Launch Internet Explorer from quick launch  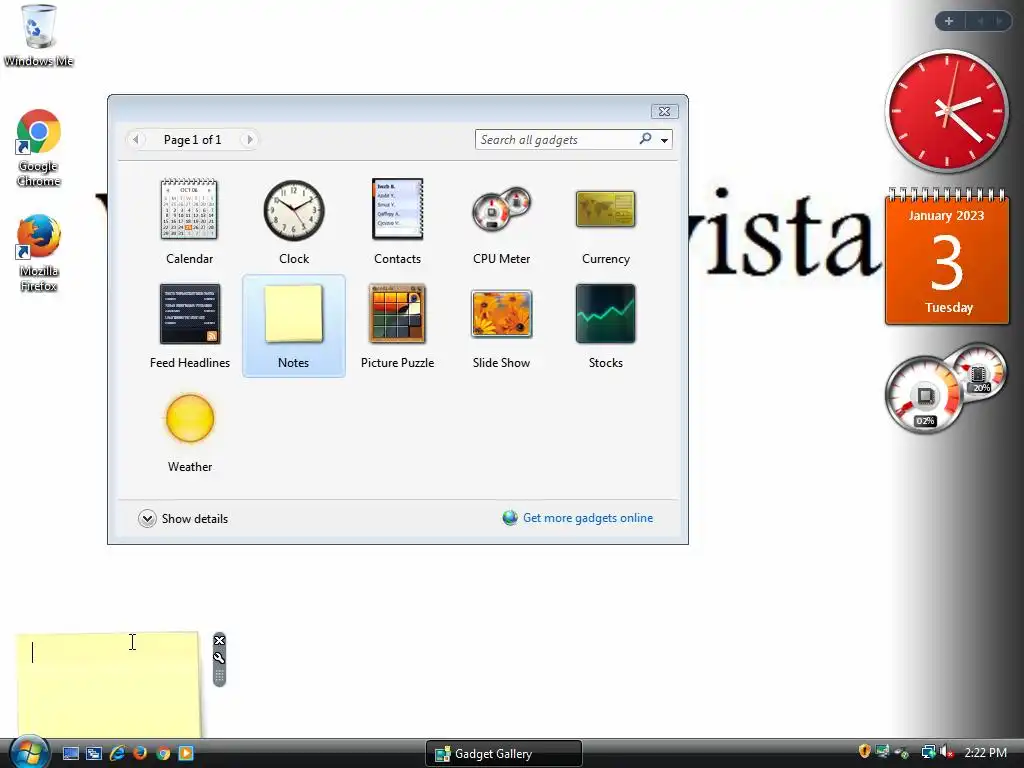118,754
